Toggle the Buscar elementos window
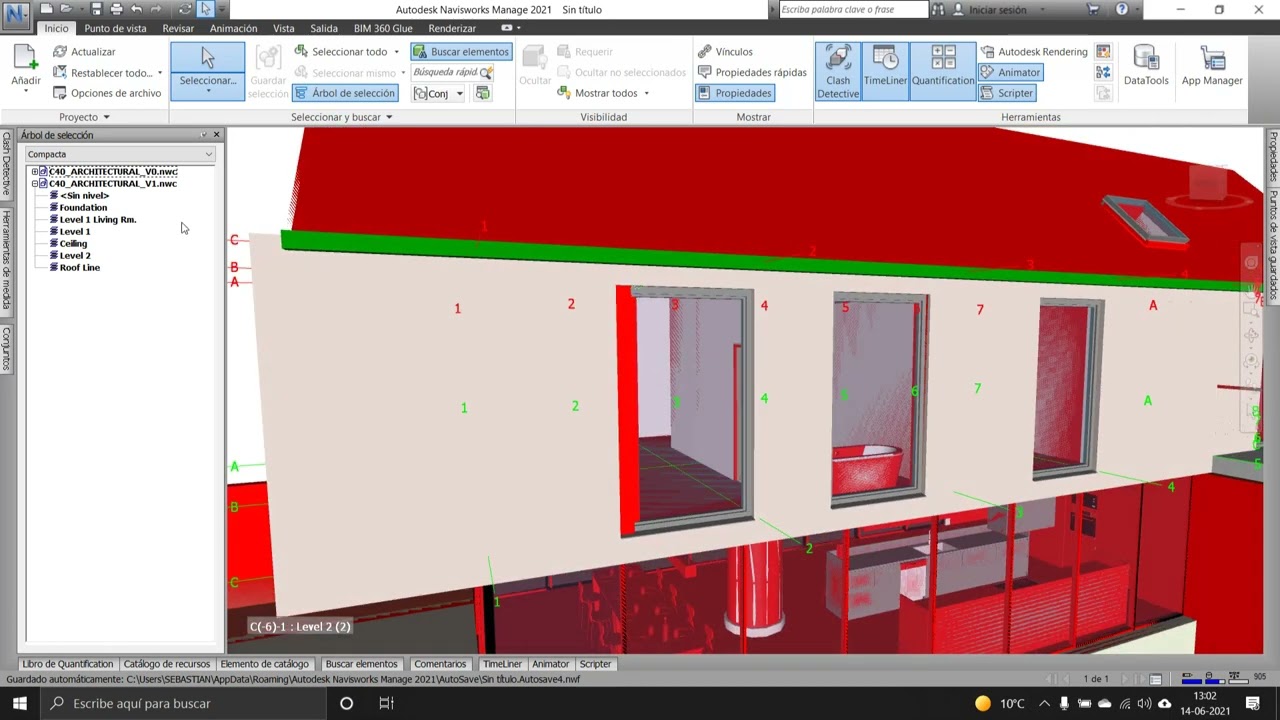 click(461, 51)
